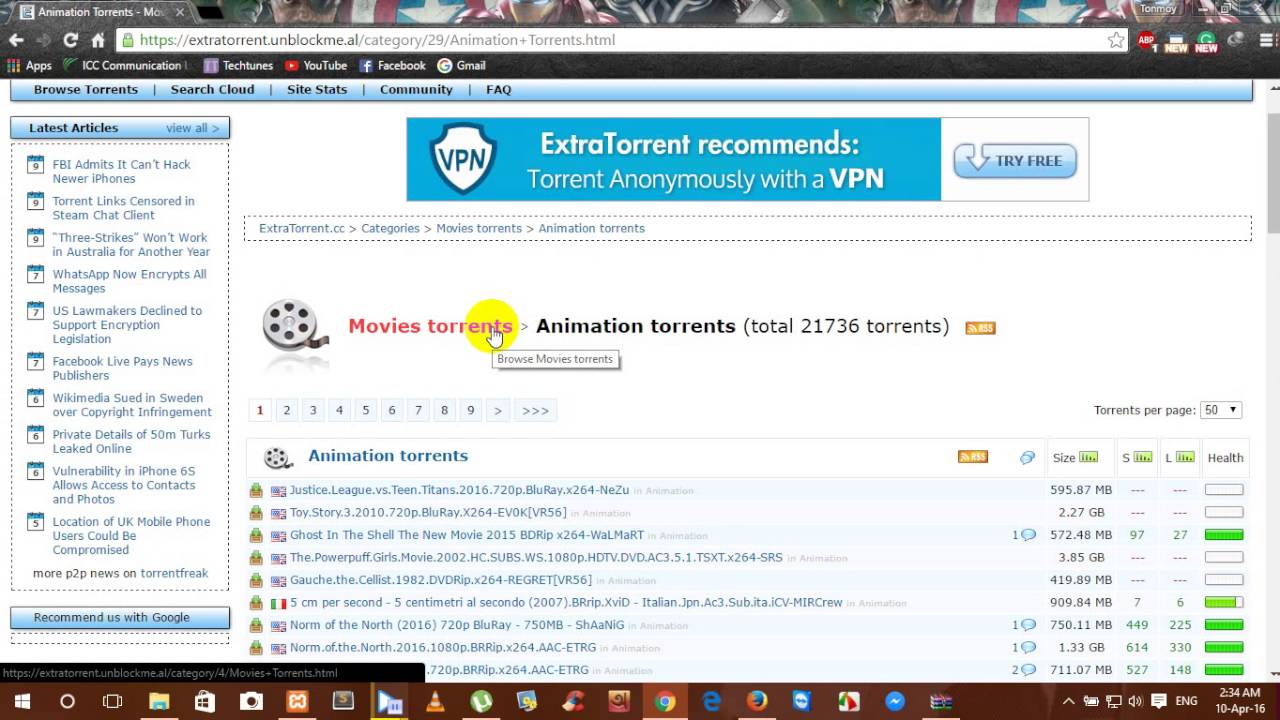Open File Explorer from the taskbar
This screenshot has width=1280, height=720.
[x=158, y=701]
